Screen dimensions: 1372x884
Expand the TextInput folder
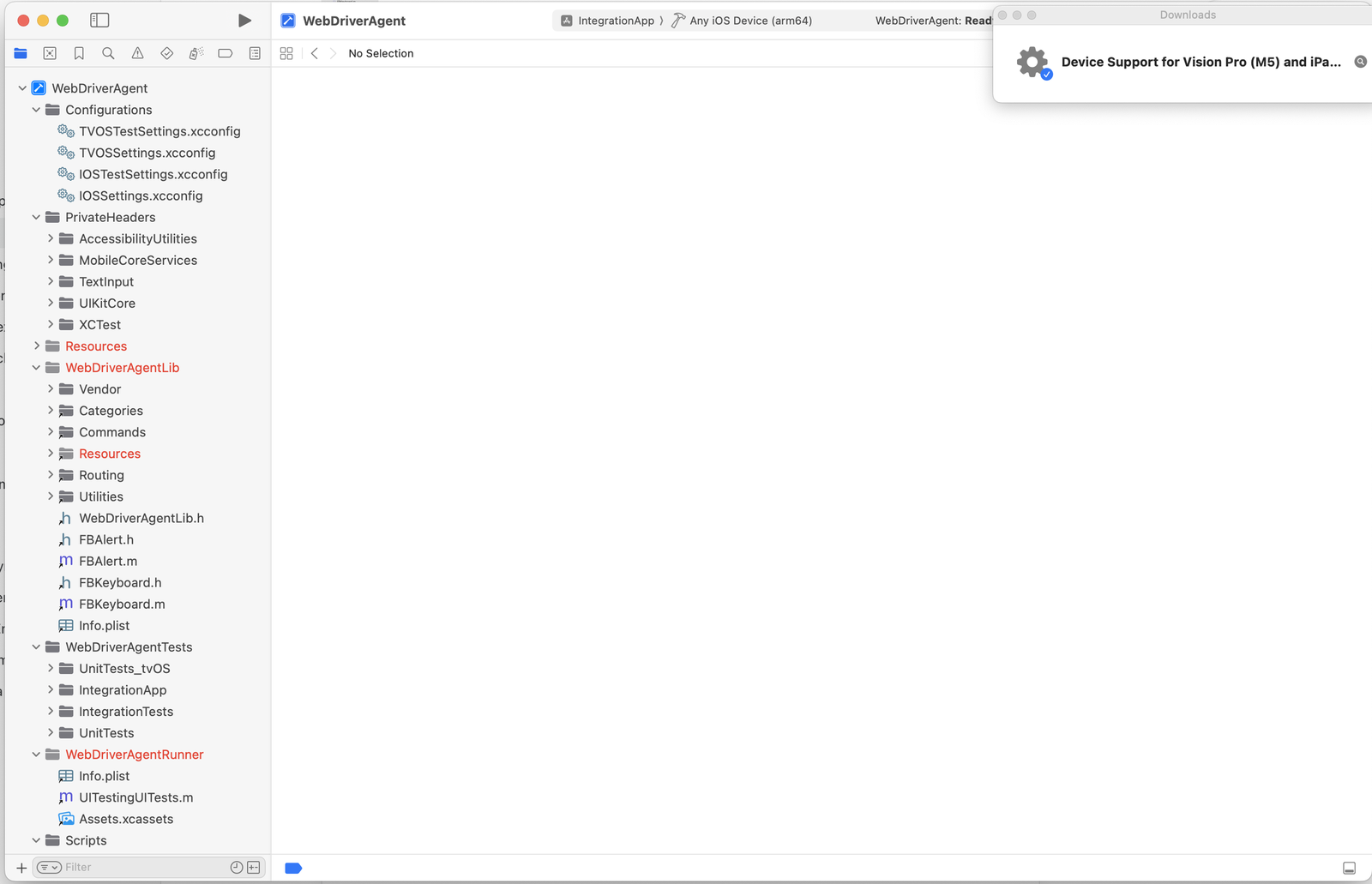50,281
